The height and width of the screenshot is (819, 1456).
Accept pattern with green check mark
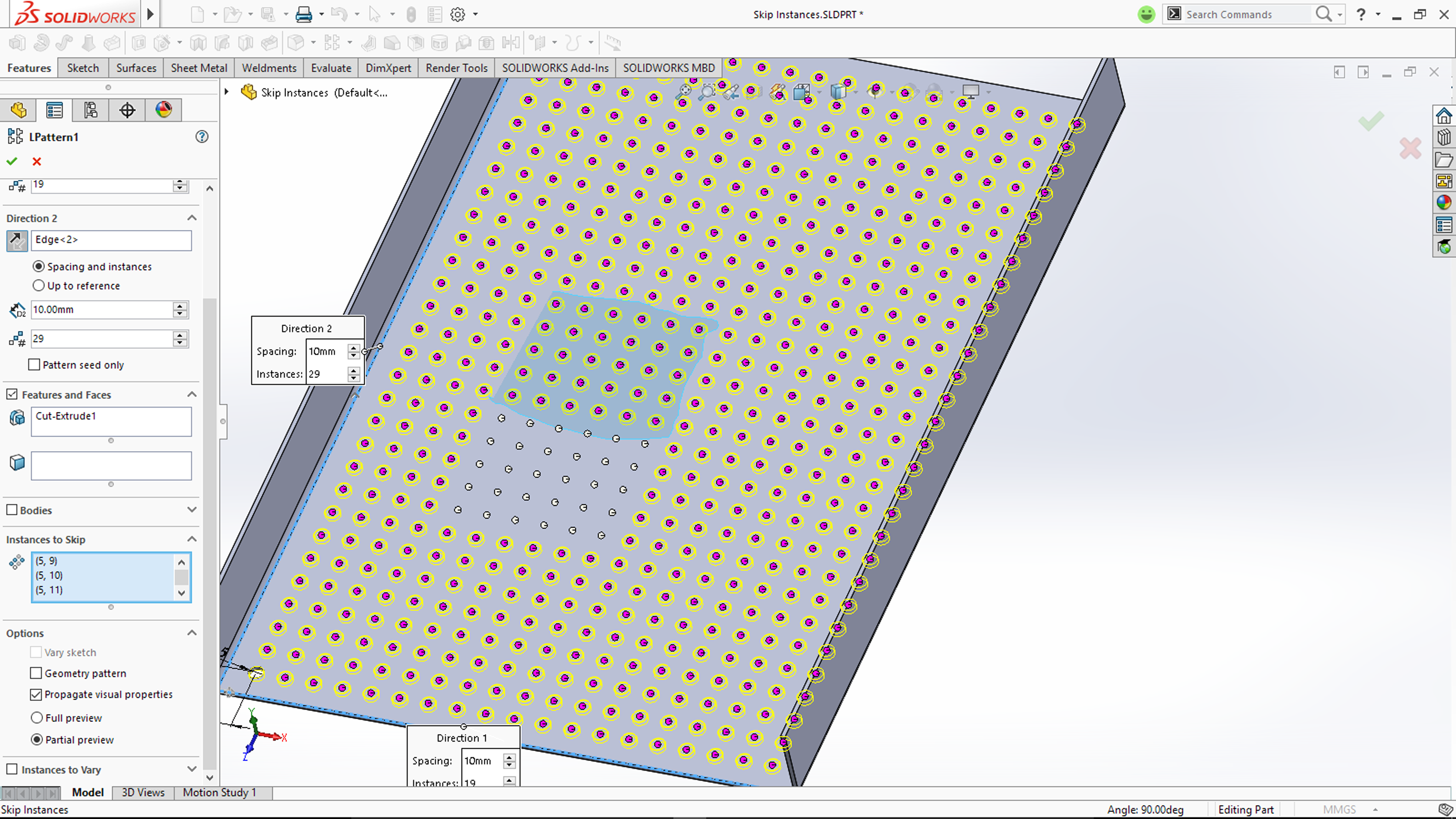click(x=12, y=162)
